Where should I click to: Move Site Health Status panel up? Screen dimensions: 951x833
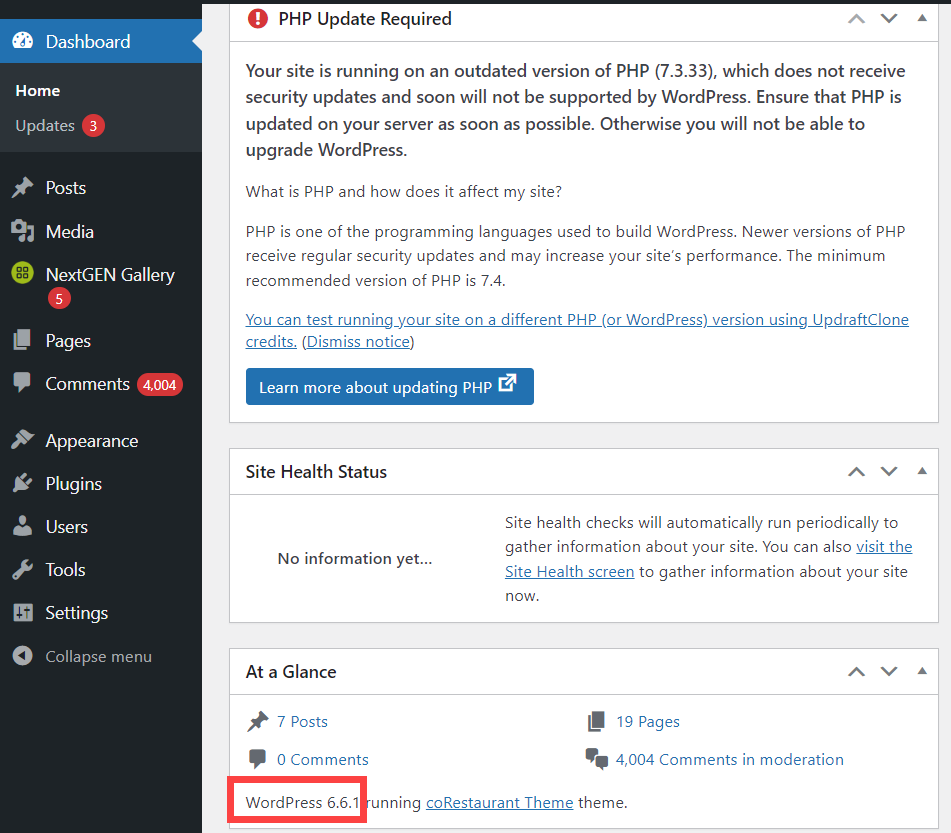coord(856,471)
